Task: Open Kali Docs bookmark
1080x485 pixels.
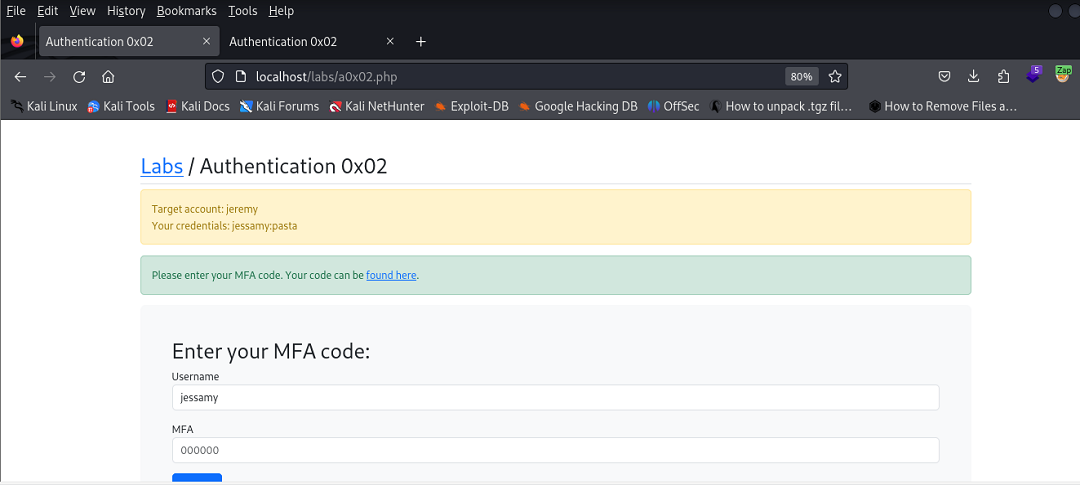Action: pos(198,106)
